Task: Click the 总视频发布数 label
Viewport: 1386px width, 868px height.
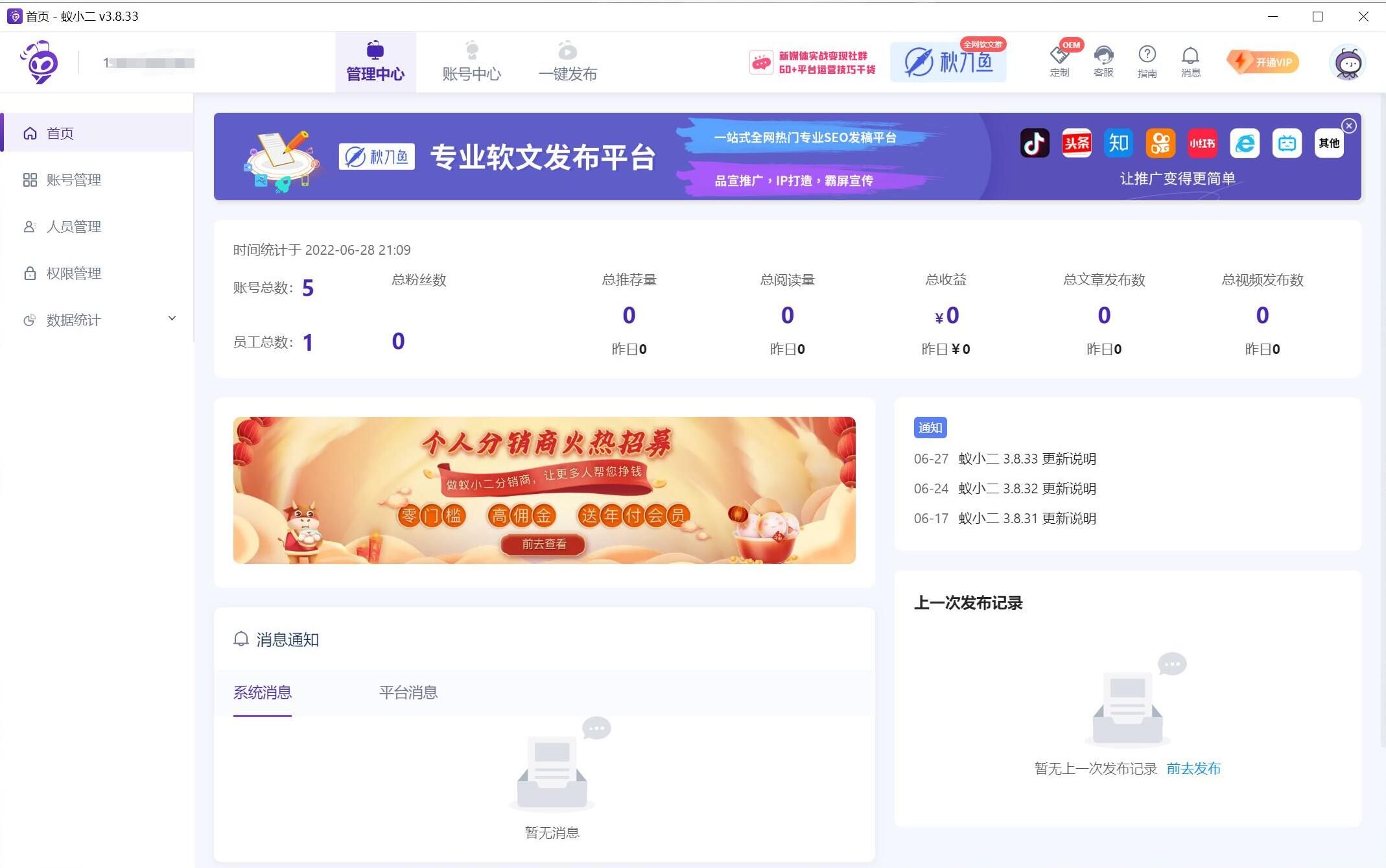Action: (x=1262, y=280)
